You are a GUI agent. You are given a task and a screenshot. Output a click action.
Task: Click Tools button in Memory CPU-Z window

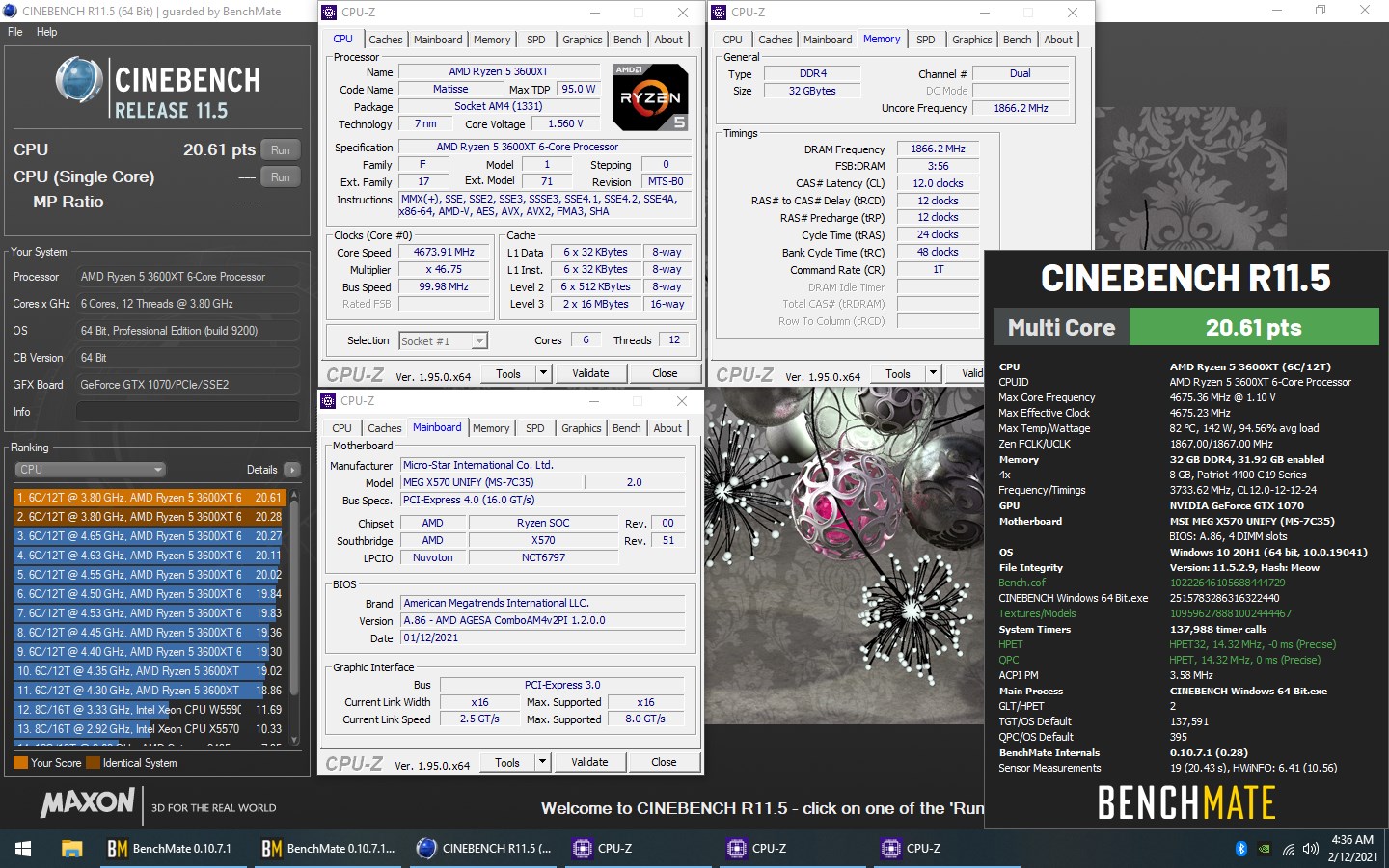(x=898, y=373)
